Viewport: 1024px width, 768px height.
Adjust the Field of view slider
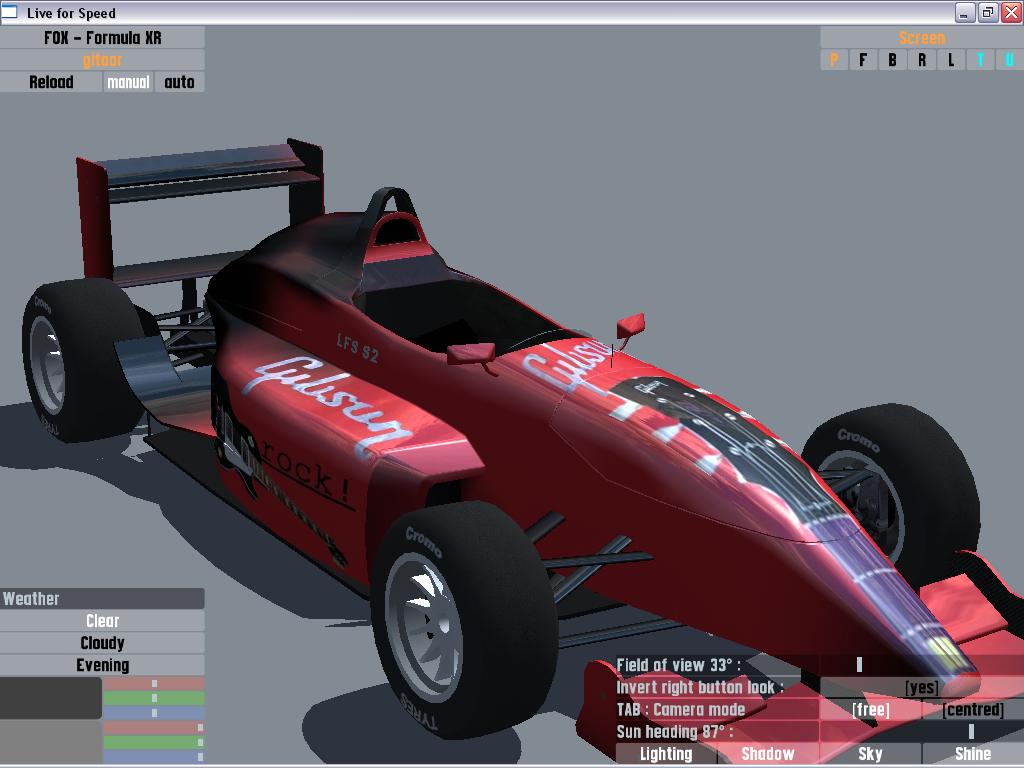click(x=921, y=665)
